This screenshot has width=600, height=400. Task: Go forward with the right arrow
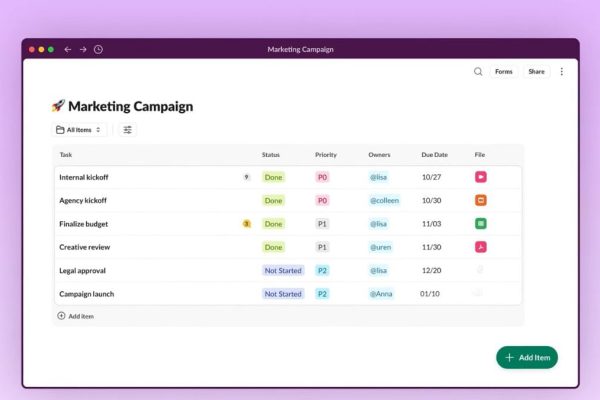click(83, 49)
